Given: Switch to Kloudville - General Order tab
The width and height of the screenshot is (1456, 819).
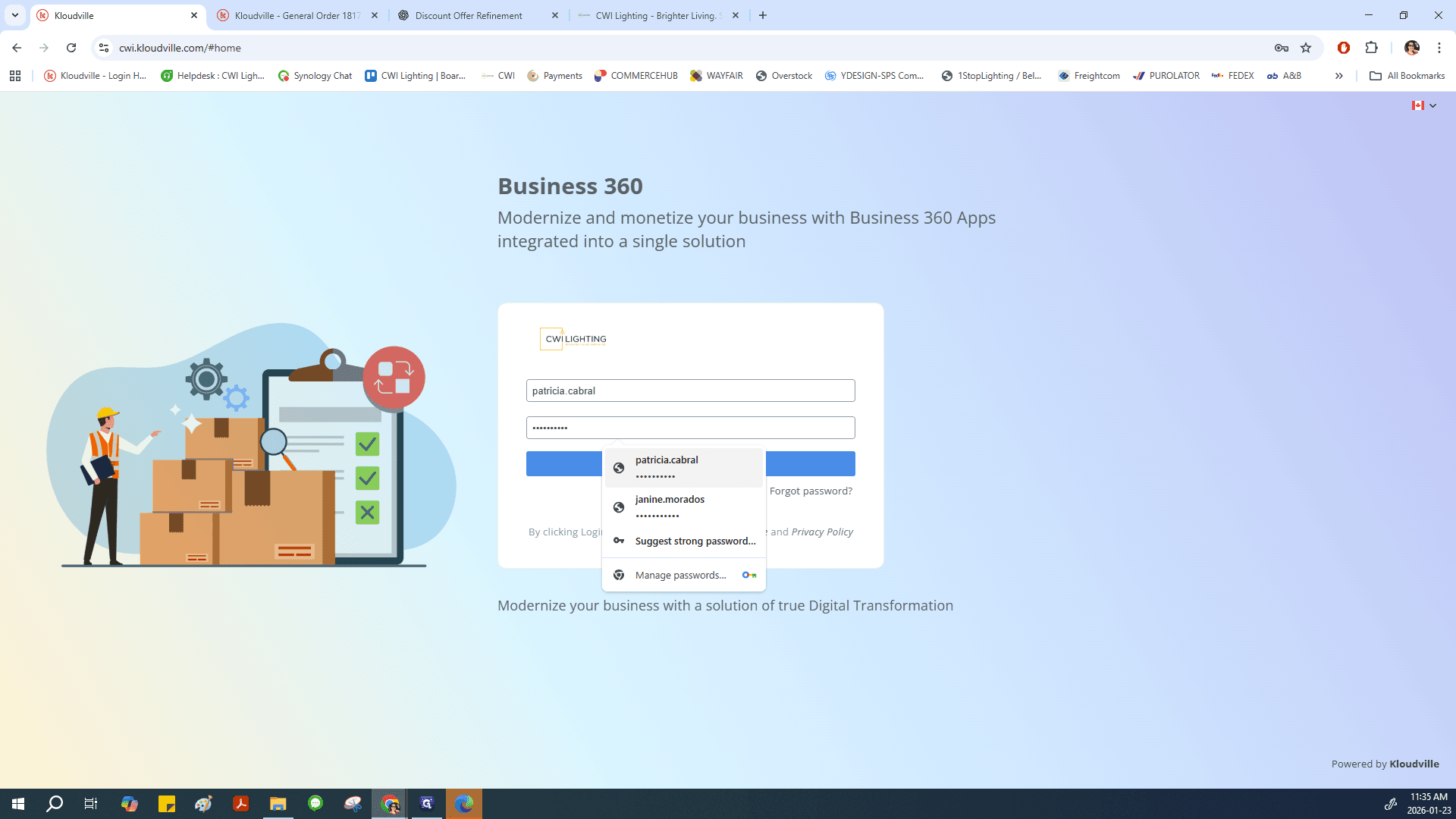Looking at the screenshot, I should (x=297, y=15).
